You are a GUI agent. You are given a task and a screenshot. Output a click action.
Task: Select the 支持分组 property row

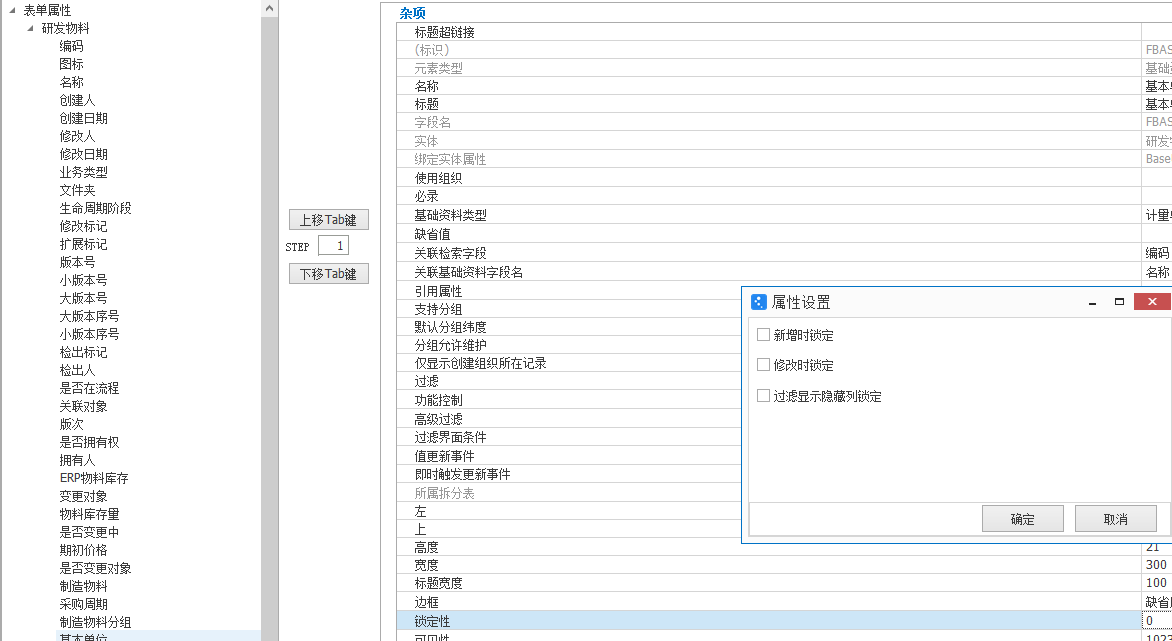(x=569, y=309)
